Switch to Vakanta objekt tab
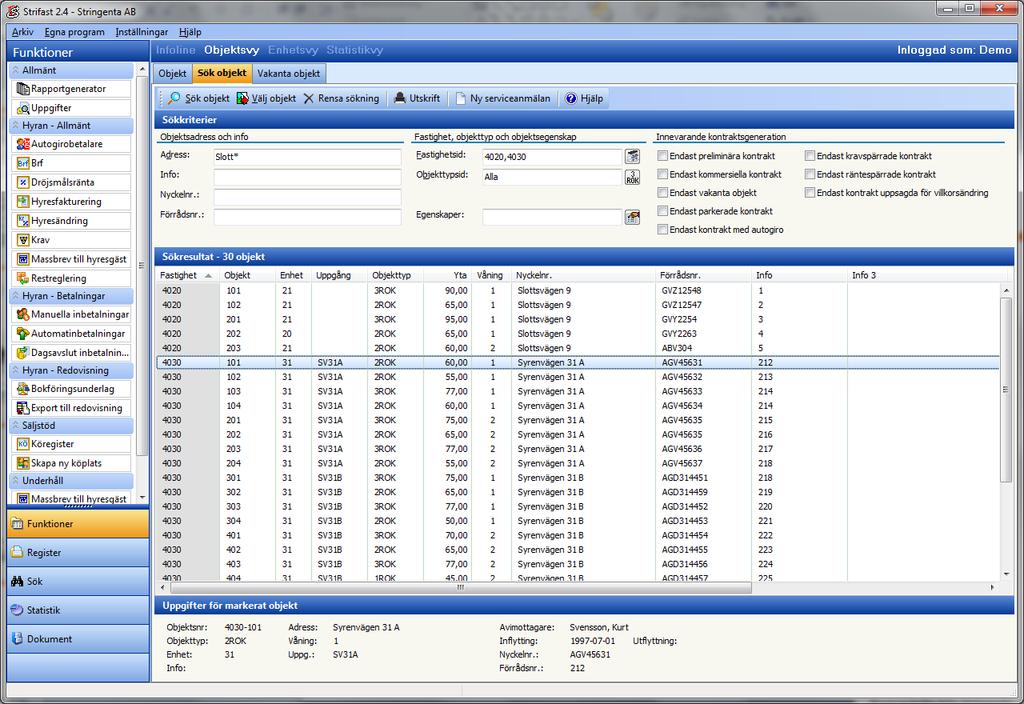 tap(289, 74)
